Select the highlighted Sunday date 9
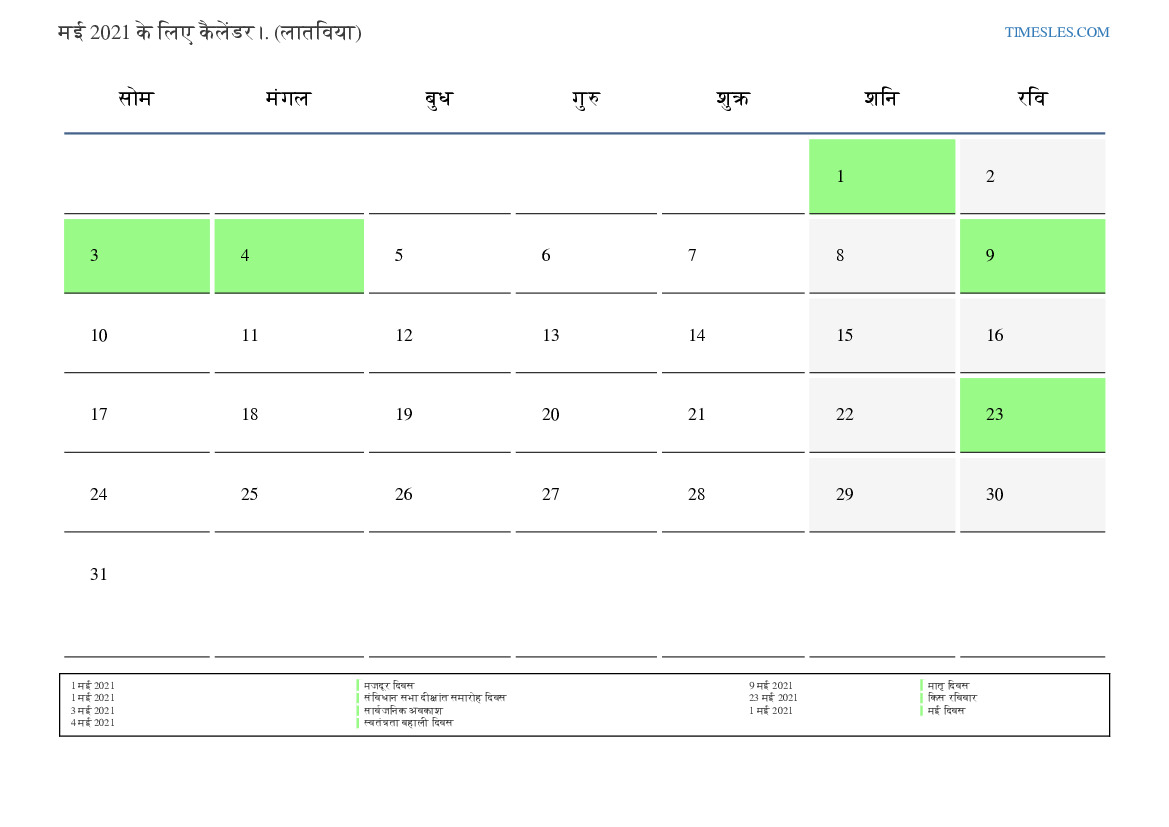The image size is (1169, 827). [1032, 255]
